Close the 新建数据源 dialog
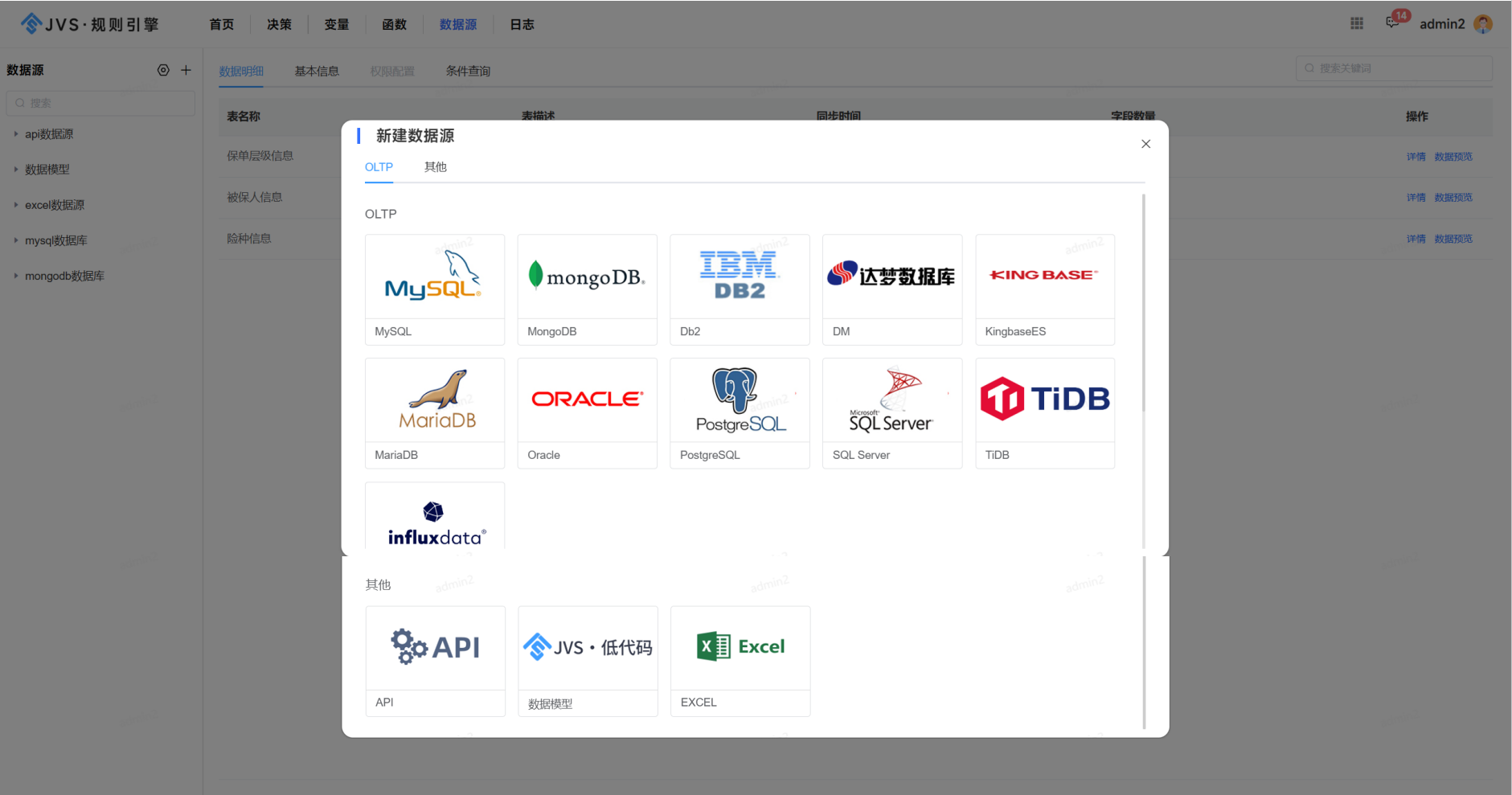Viewport: 1512px width, 795px height. [x=1145, y=144]
